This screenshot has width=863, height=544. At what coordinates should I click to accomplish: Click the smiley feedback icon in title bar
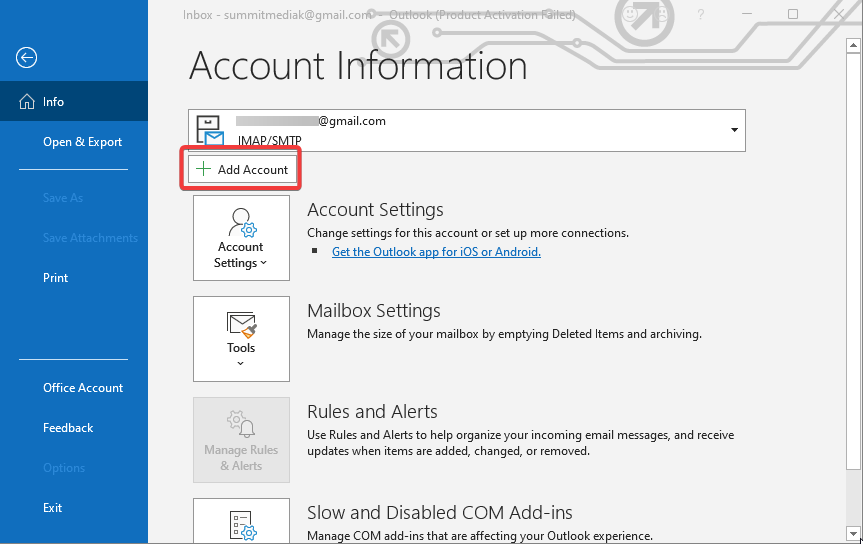630,14
